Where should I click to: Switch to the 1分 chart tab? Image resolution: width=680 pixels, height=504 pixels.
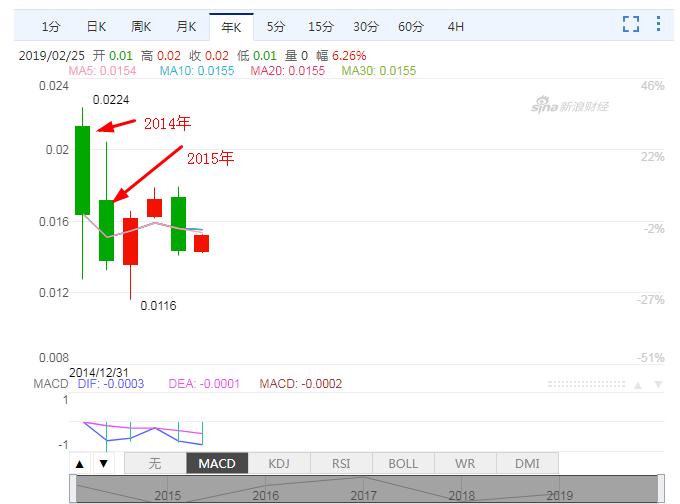[50, 26]
